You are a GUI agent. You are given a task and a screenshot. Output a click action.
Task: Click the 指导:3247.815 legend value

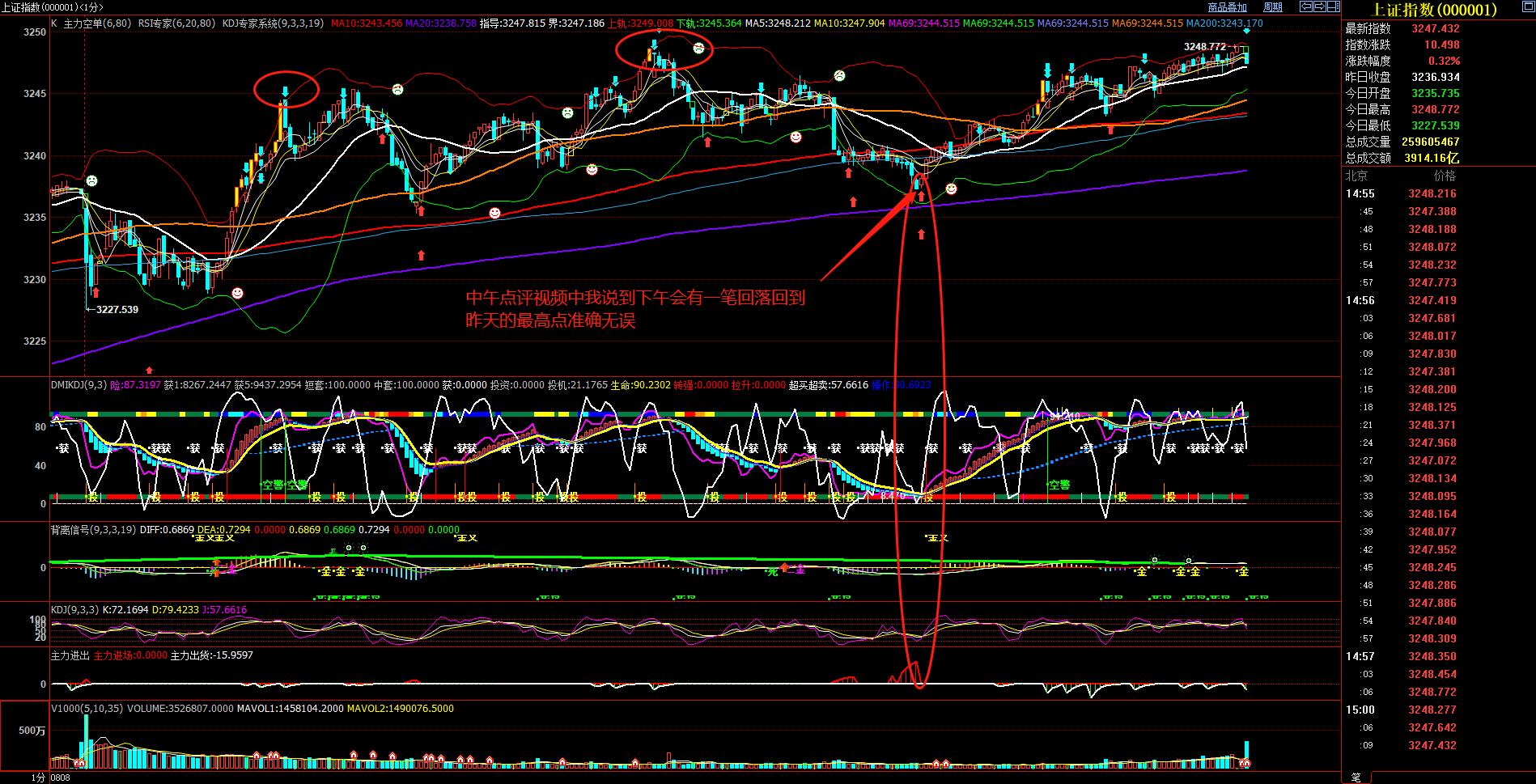512,23
